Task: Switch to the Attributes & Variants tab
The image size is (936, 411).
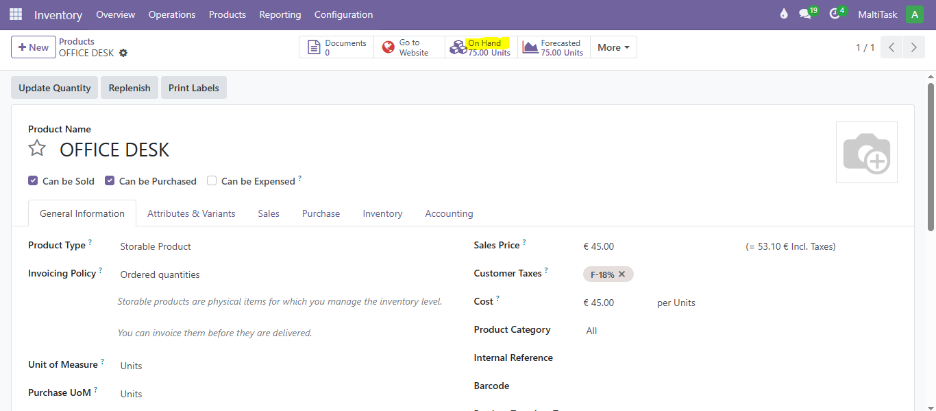Action: pyautogui.click(x=191, y=214)
